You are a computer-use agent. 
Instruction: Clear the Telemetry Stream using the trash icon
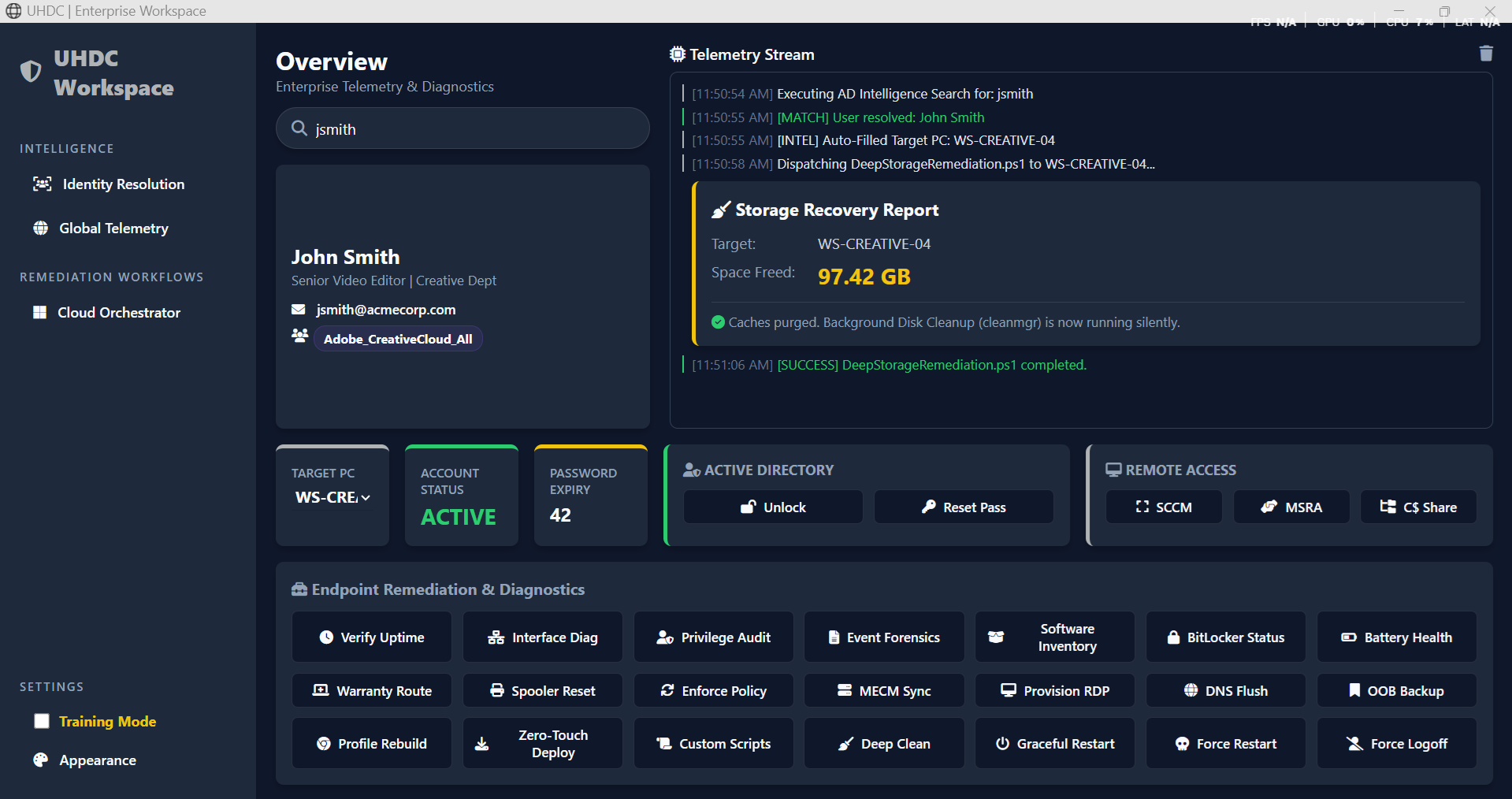tap(1486, 54)
